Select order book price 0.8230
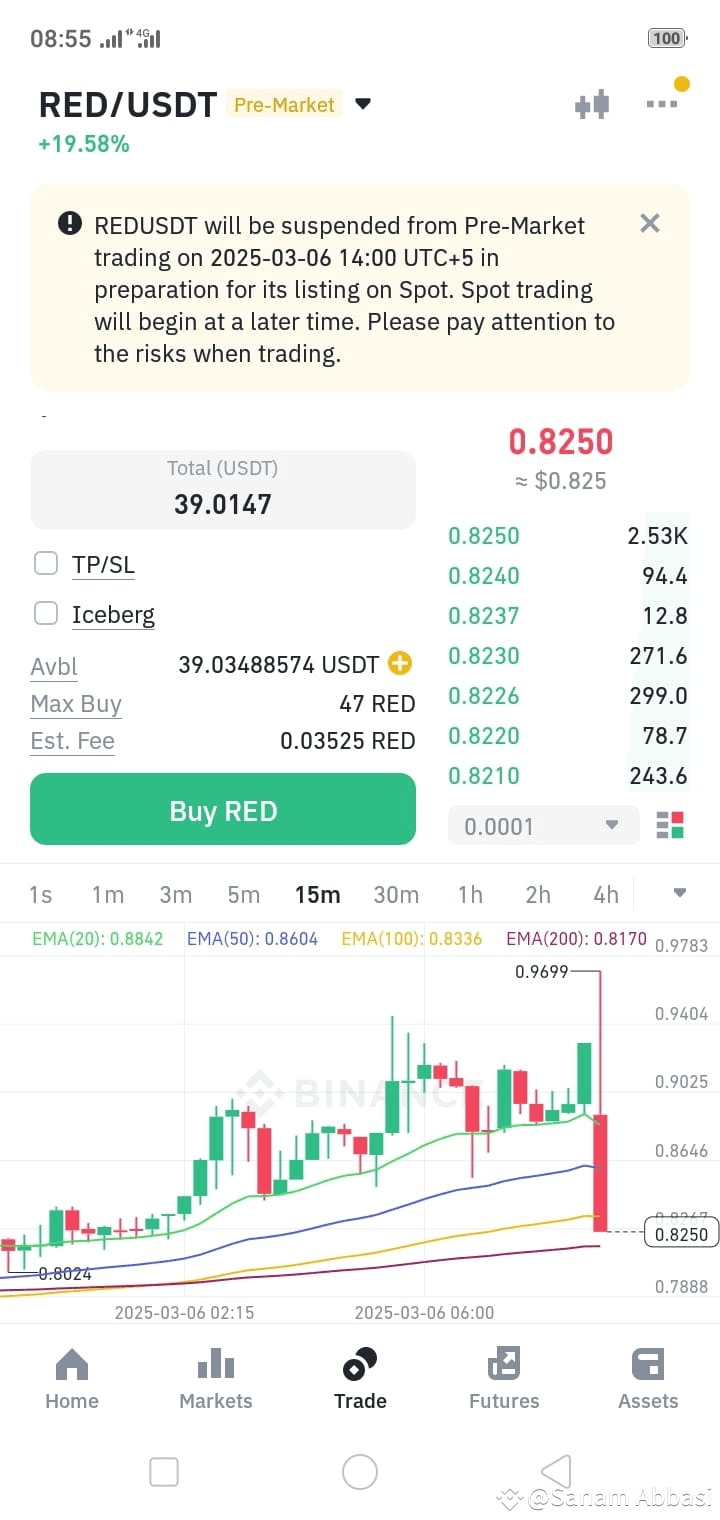 point(484,656)
